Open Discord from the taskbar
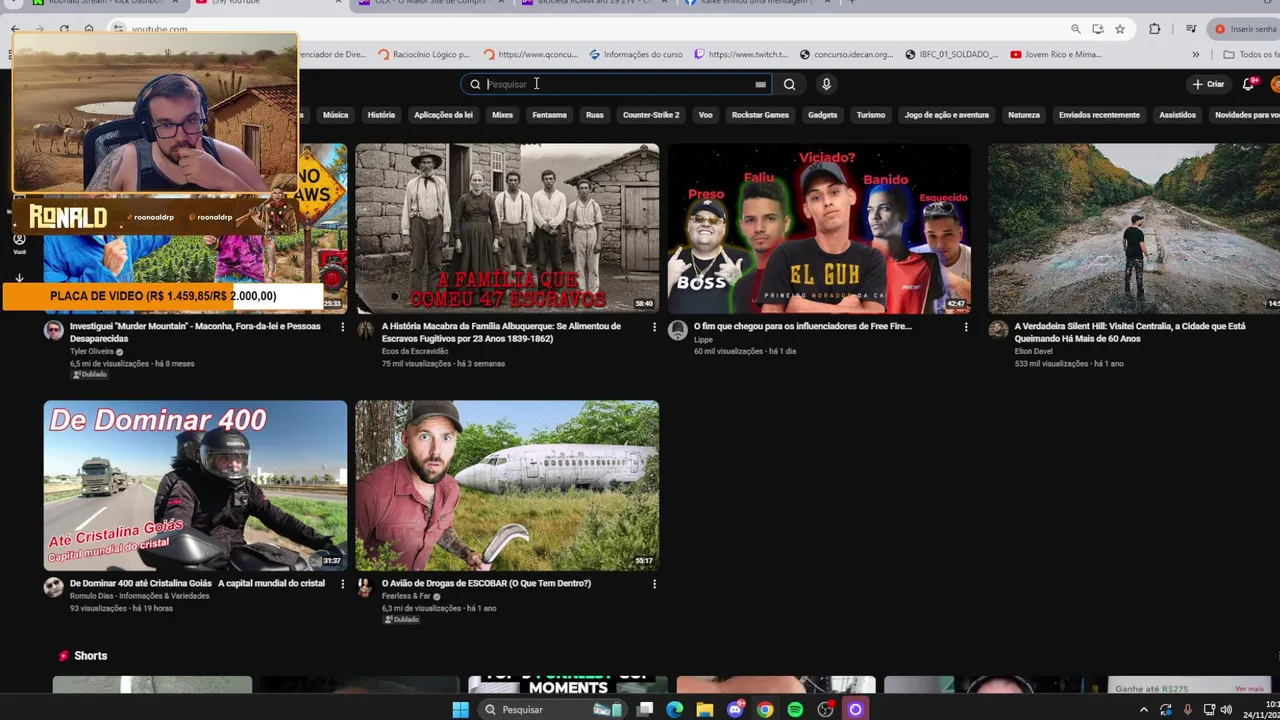The image size is (1280, 720). [735, 709]
